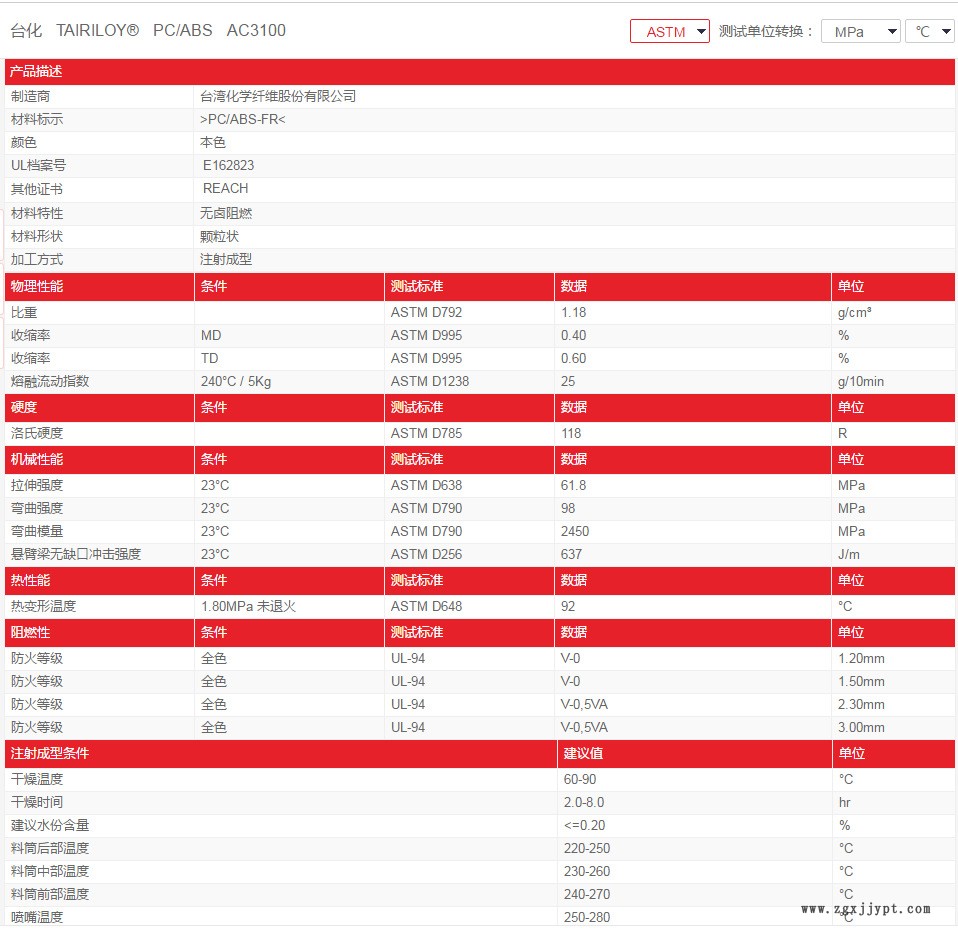Screen dimensions: 958x931
Task: Select the 机械性能 section header
Action: [36, 460]
